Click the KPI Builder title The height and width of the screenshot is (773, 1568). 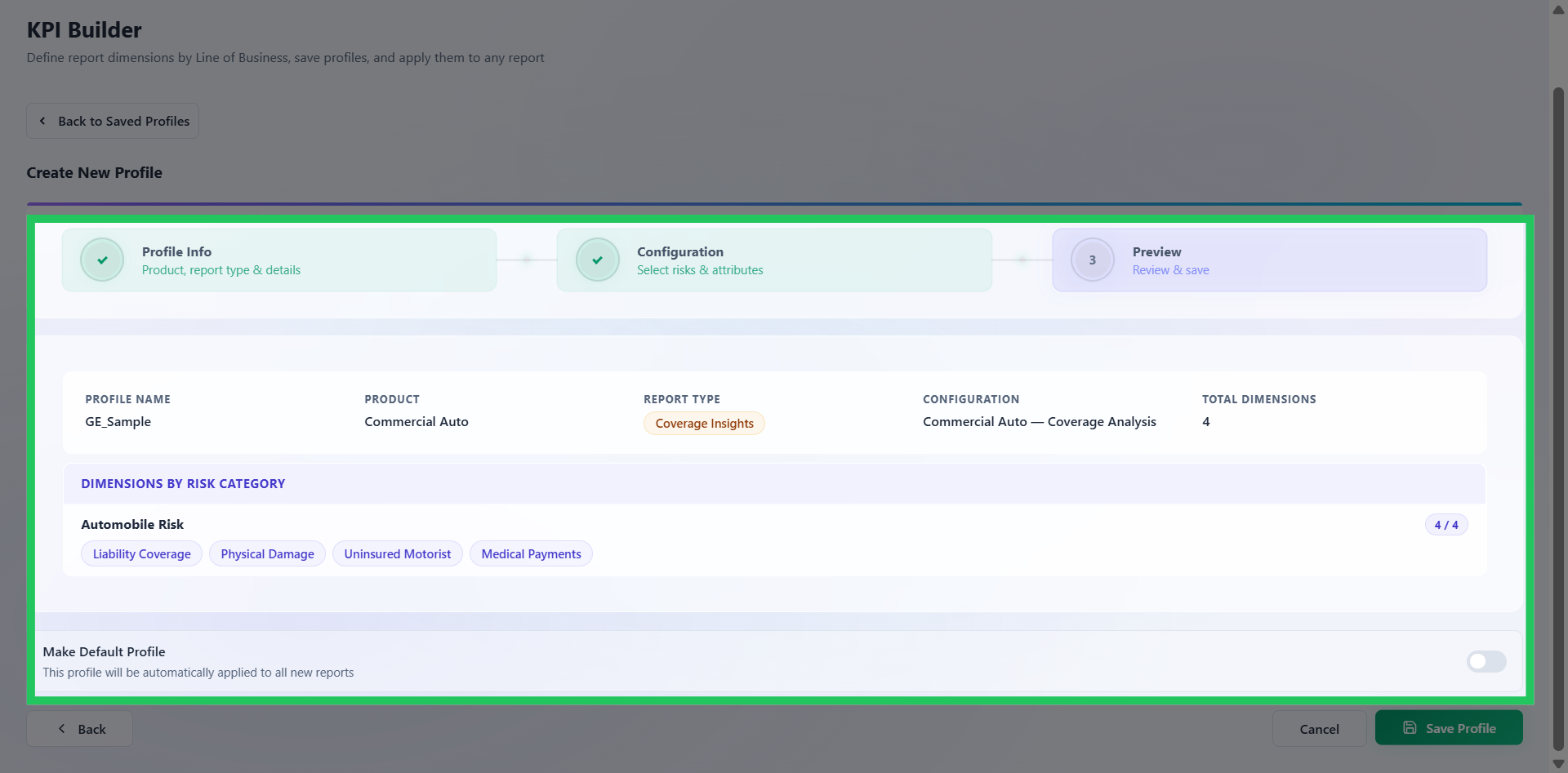pyautogui.click(x=84, y=30)
